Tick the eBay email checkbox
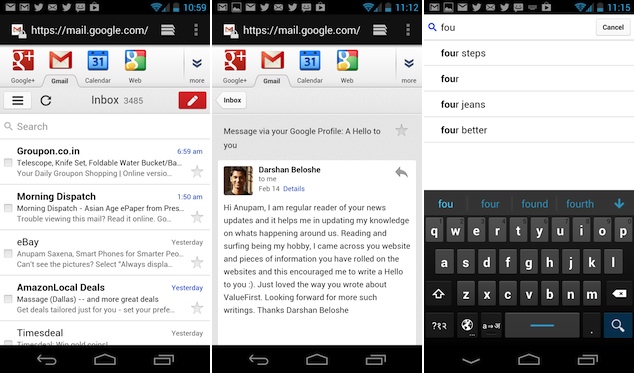 pos(8,254)
